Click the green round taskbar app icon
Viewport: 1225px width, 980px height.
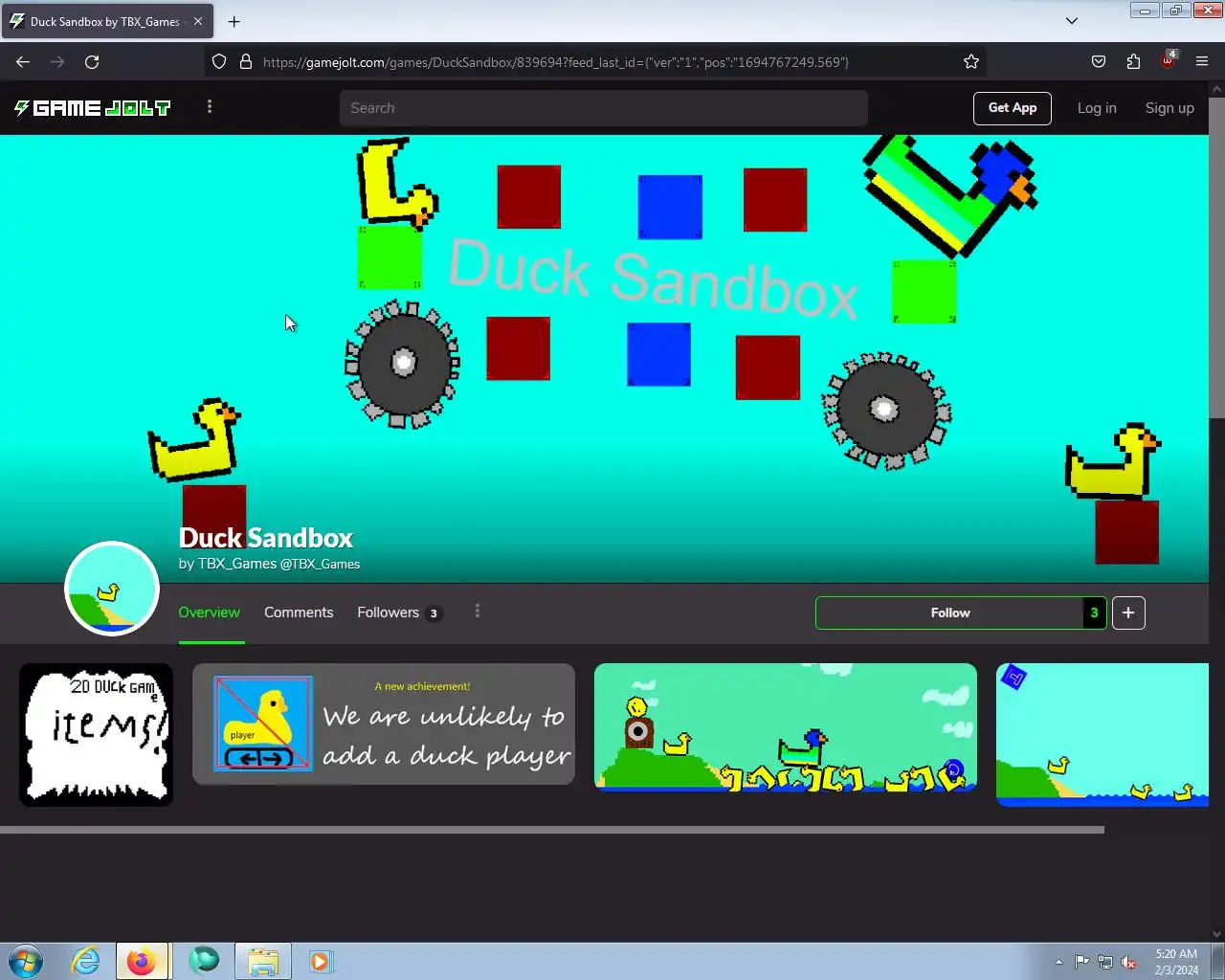203,959
